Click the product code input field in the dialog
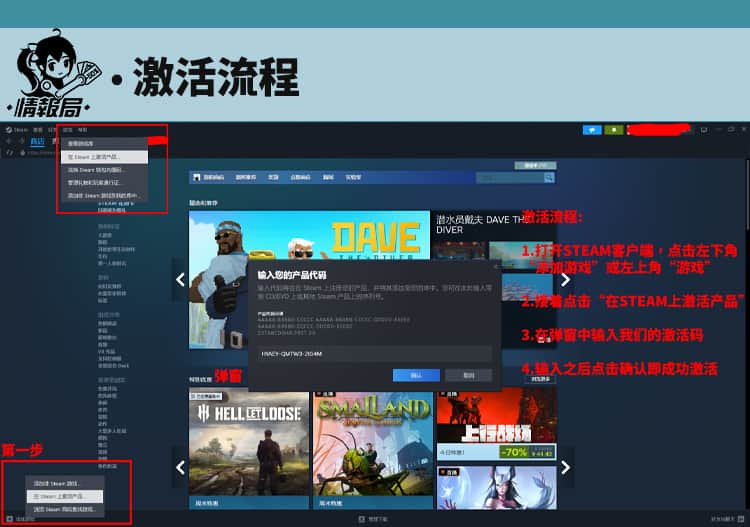750x527 pixels. pos(375,354)
